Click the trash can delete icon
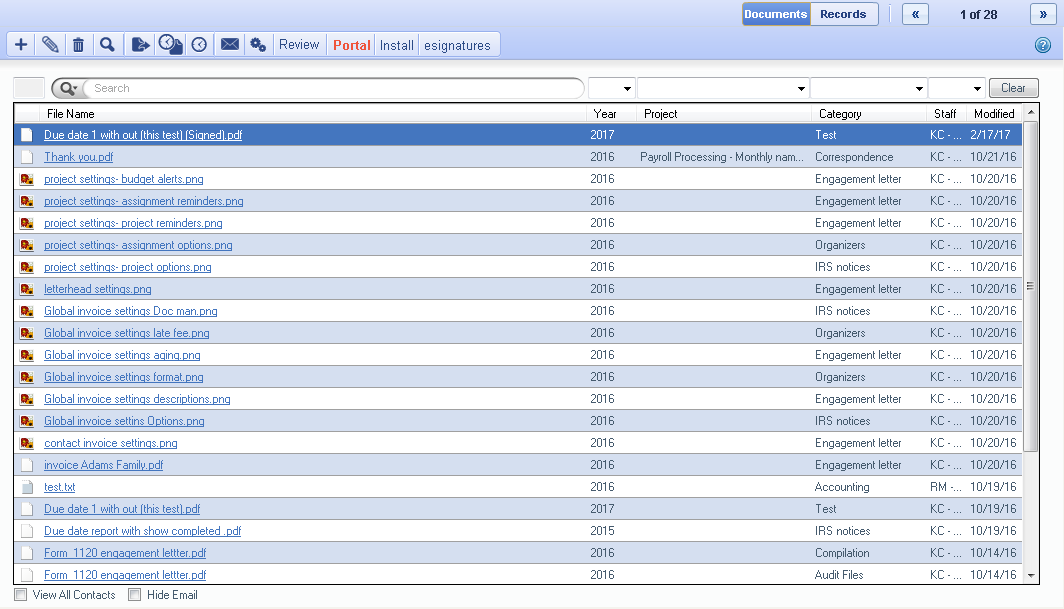 point(78,45)
